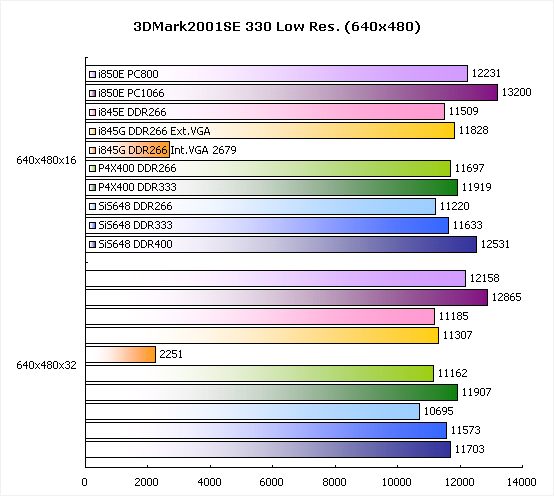554x496 pixels.
Task: Click the i845G DDR266 Ext.VGA legend swatch
Action: (93, 131)
